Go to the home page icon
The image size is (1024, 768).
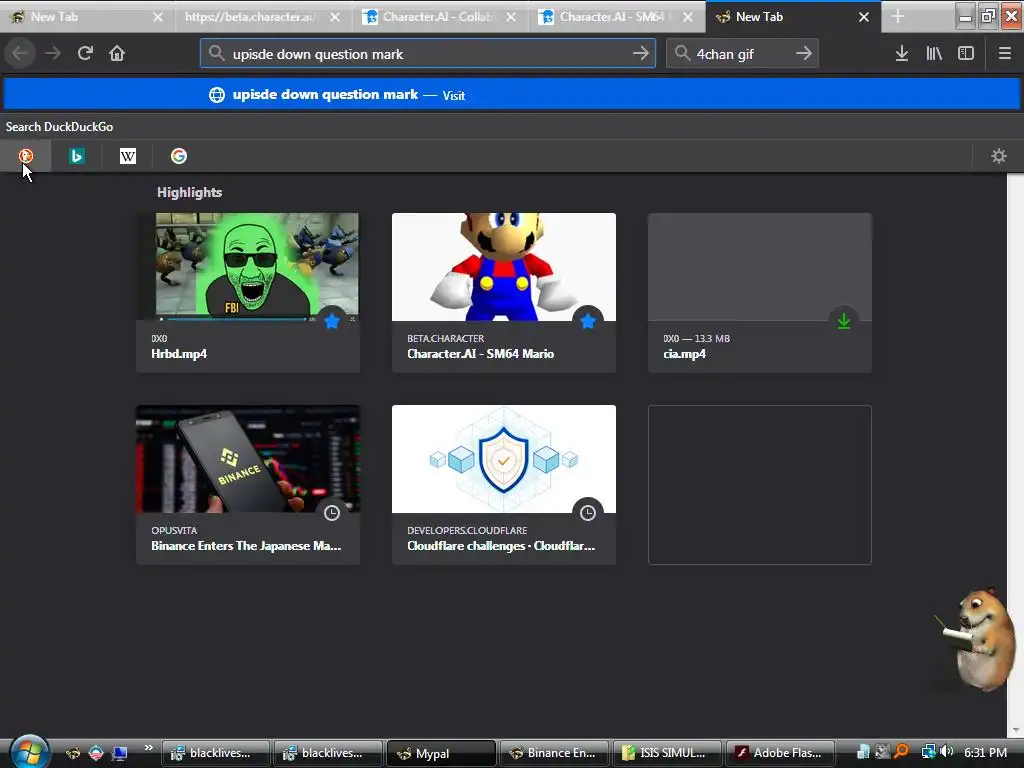[117, 53]
